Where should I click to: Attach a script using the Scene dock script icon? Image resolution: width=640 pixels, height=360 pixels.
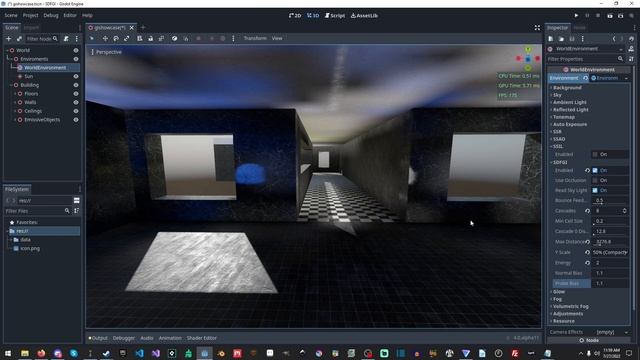point(66,39)
